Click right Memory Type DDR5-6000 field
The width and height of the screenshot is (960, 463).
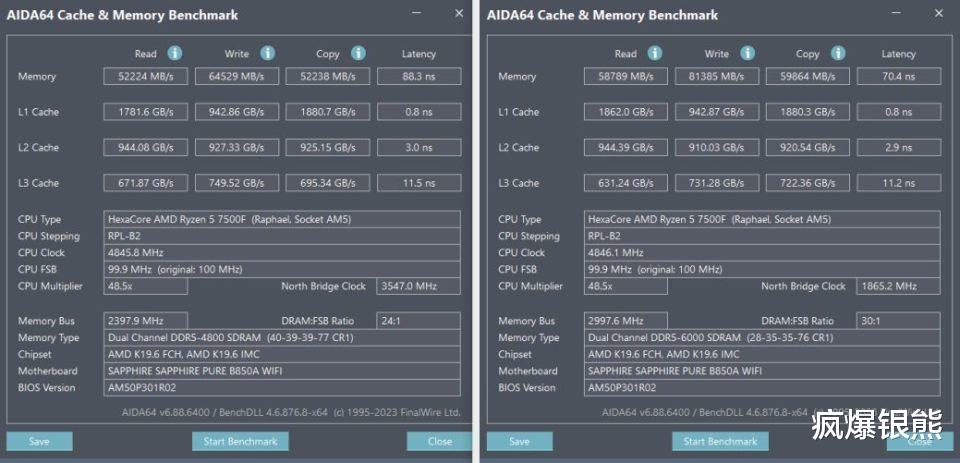(x=763, y=338)
